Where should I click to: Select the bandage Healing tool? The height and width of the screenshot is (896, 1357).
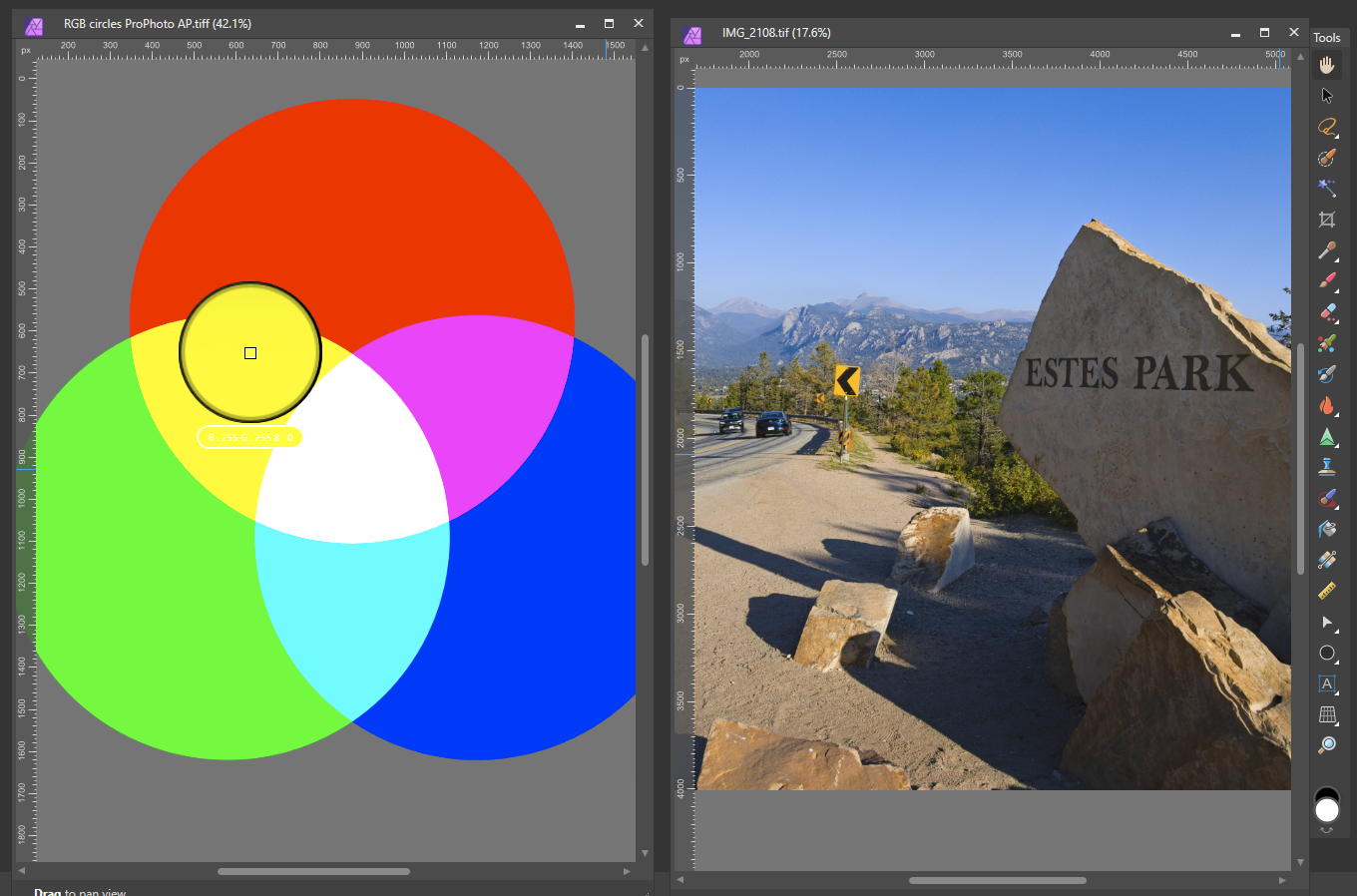1327,560
